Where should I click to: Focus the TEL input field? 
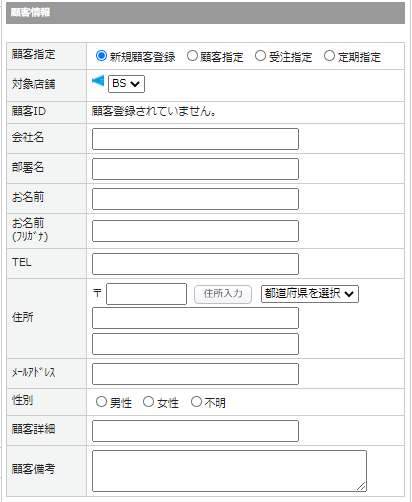[x=195, y=264]
